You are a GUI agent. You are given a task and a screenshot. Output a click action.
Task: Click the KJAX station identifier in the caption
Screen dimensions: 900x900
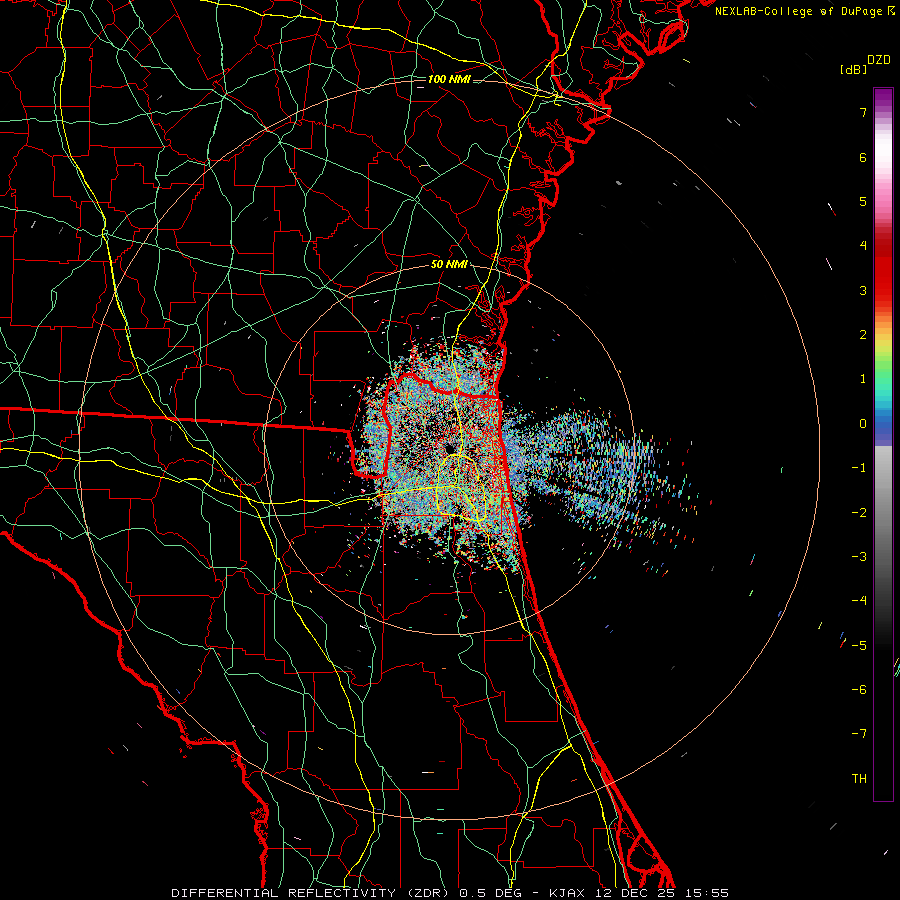click(566, 893)
